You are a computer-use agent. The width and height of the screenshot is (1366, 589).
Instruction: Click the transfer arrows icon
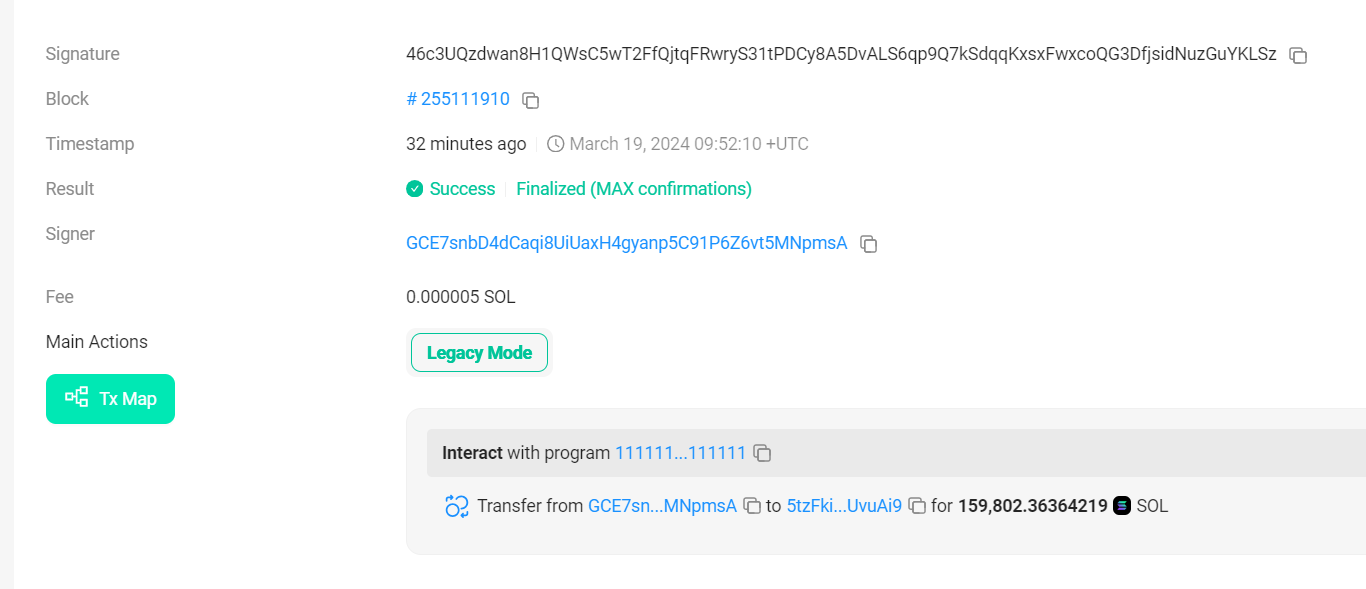pyautogui.click(x=457, y=506)
